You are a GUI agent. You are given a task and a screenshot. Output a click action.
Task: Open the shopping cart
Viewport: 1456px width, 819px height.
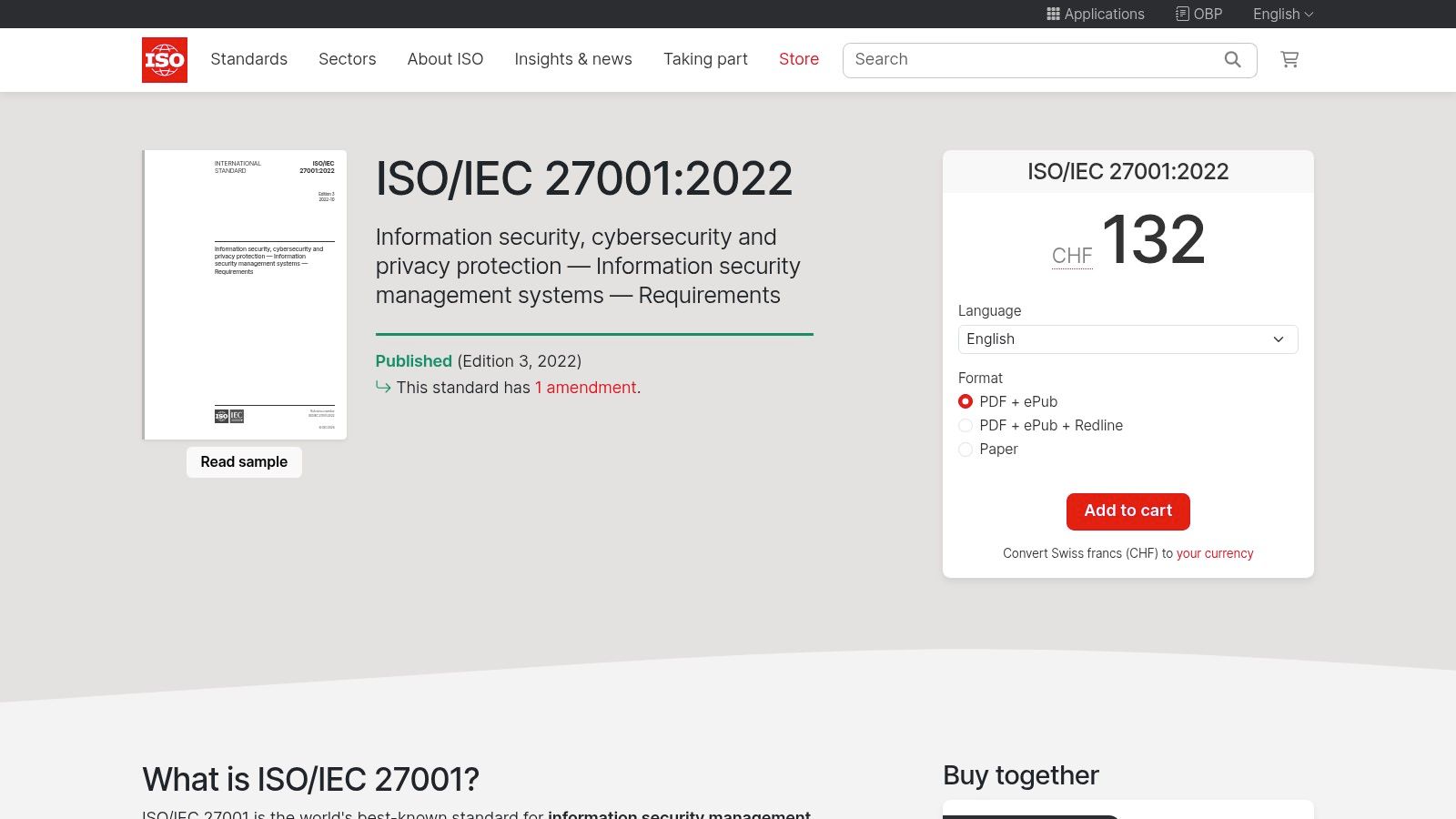(1289, 59)
